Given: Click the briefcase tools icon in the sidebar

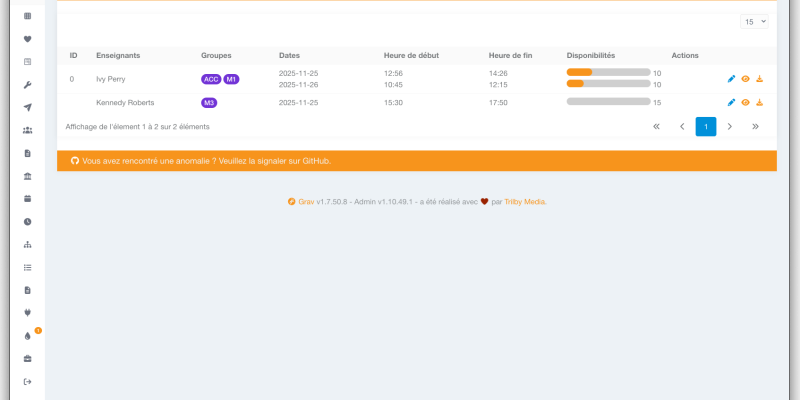Looking at the screenshot, I should tap(28, 359).
